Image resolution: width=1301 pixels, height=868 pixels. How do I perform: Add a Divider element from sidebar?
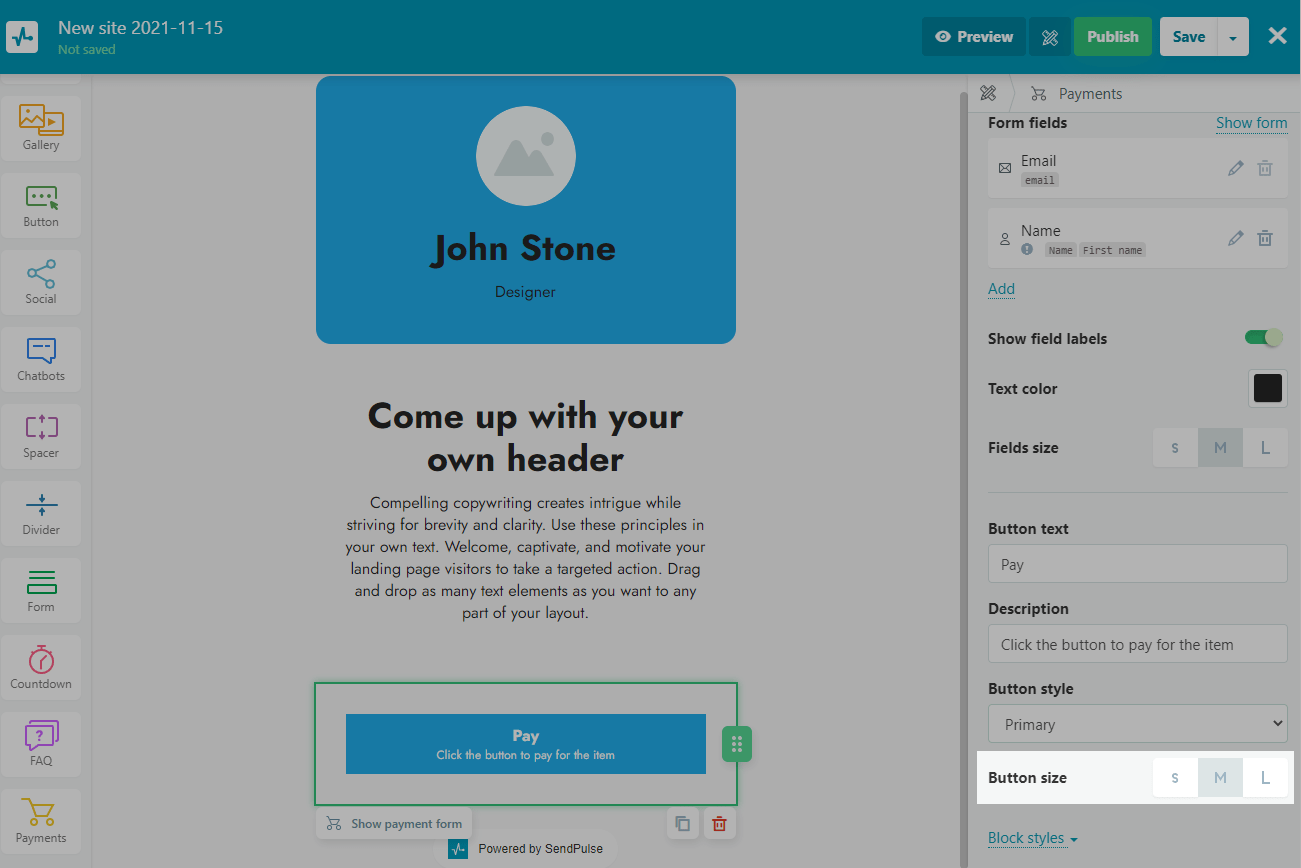(41, 511)
